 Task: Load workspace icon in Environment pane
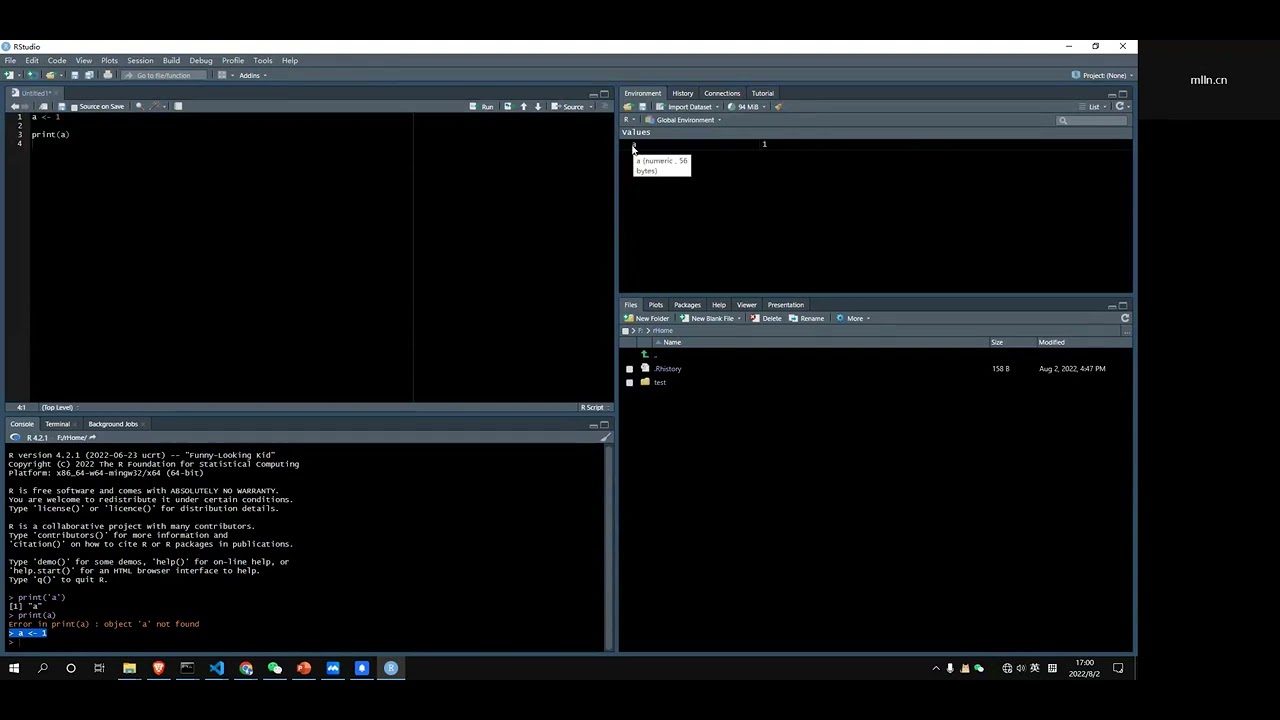tap(627, 106)
